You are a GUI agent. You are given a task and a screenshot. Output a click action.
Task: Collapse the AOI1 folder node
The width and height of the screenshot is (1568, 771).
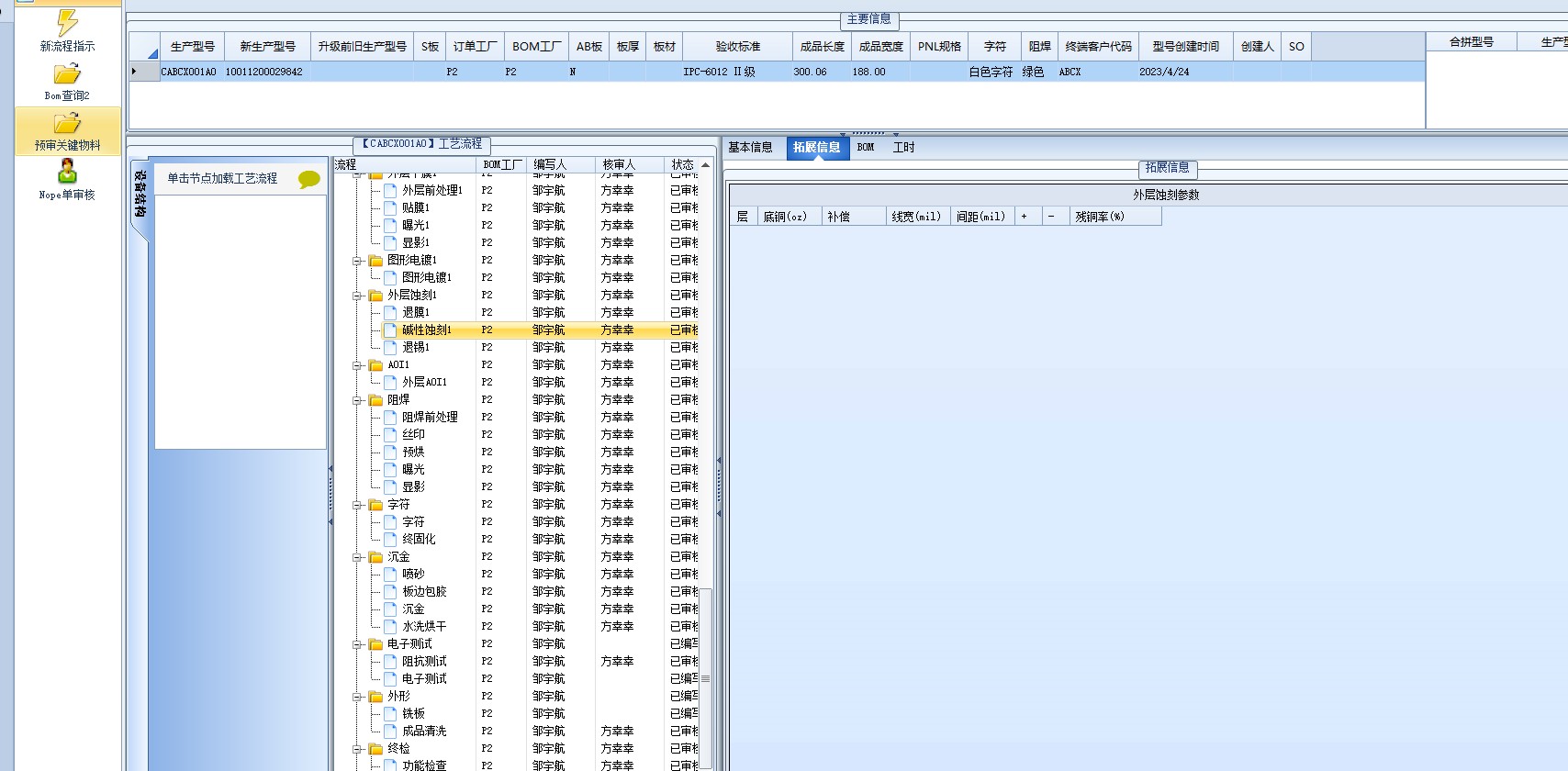click(357, 365)
